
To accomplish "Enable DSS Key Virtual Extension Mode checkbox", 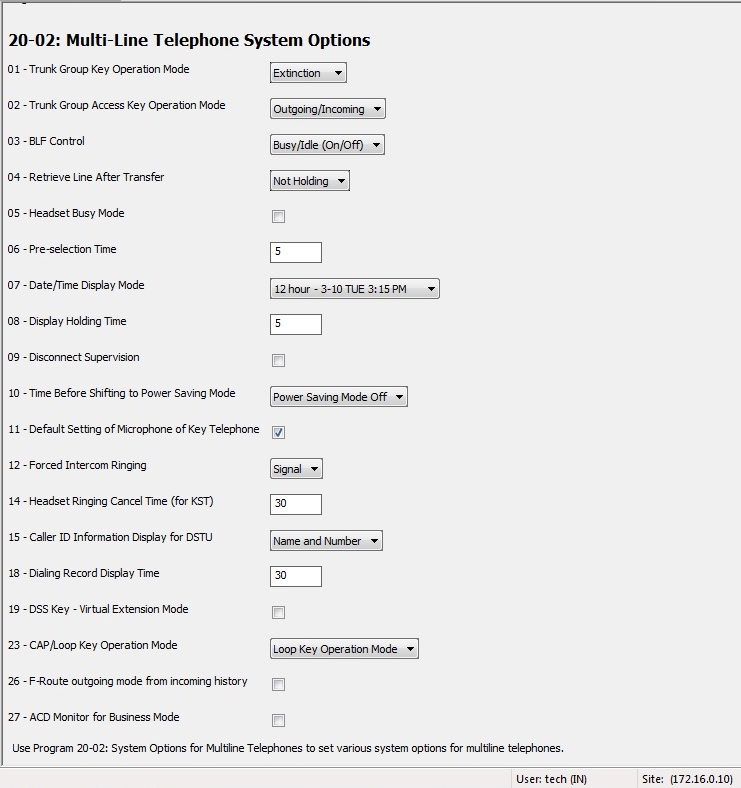I will 279,613.
